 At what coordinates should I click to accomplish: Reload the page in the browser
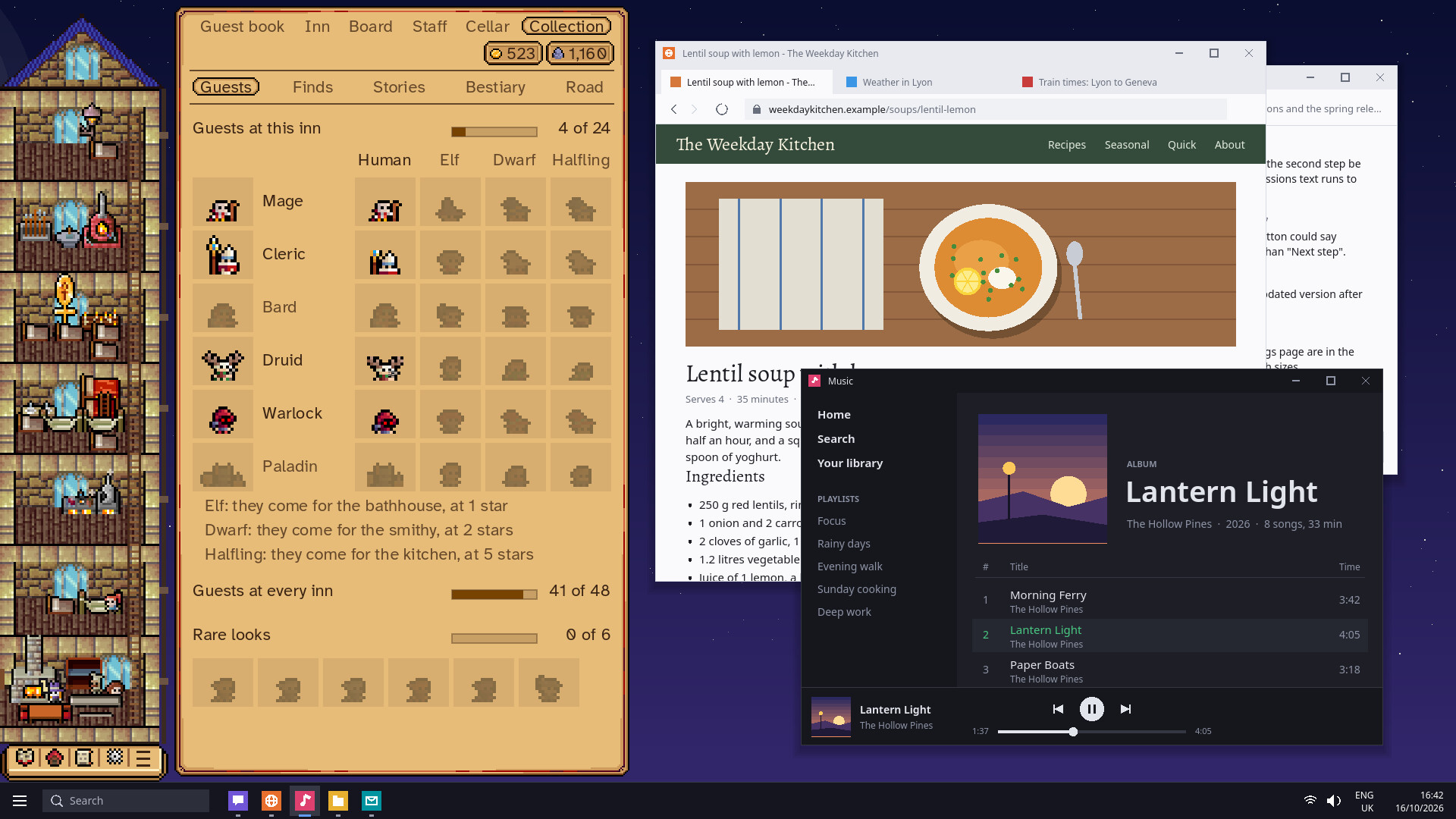click(x=722, y=109)
